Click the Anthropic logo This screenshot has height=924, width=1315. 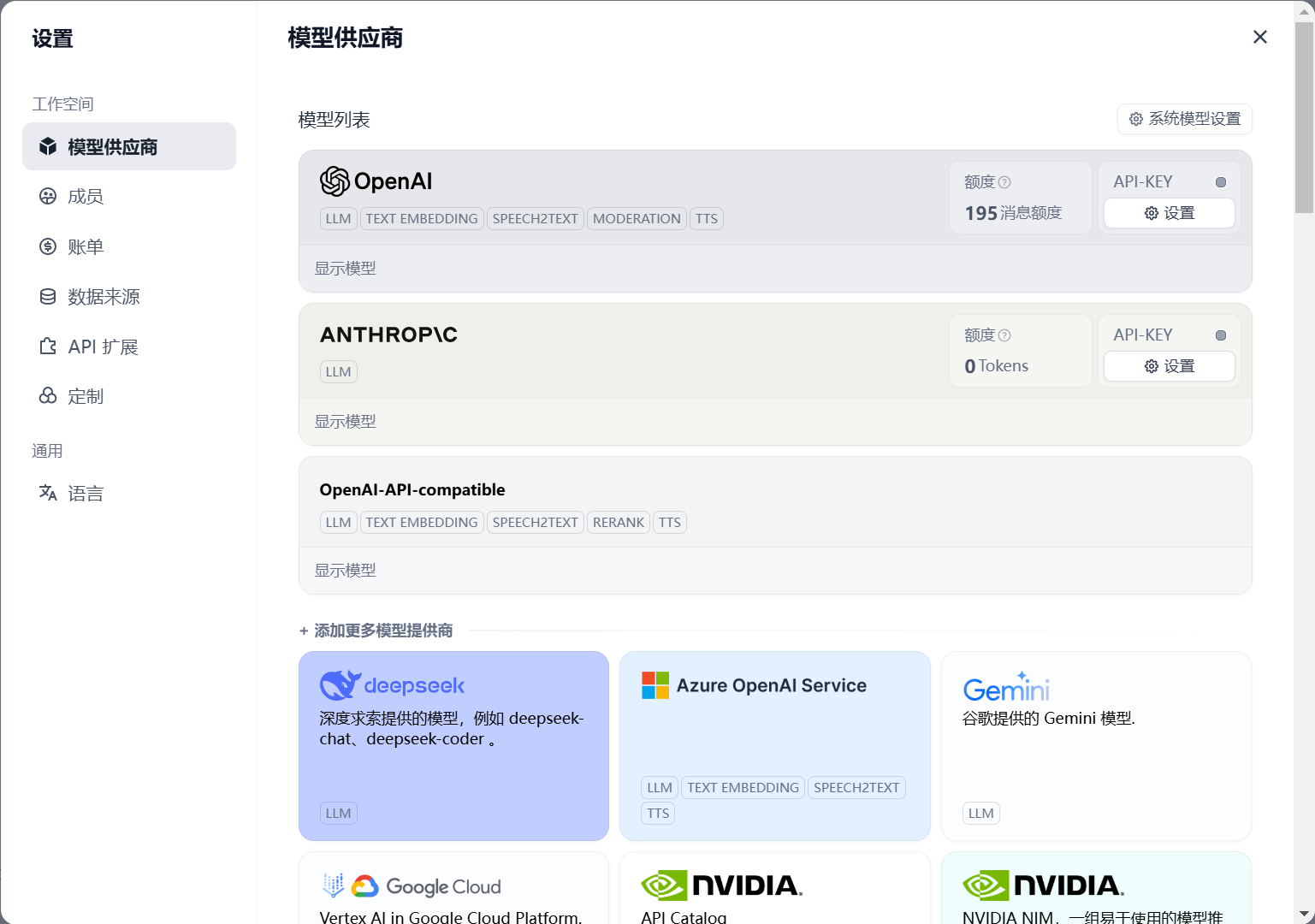click(x=388, y=335)
